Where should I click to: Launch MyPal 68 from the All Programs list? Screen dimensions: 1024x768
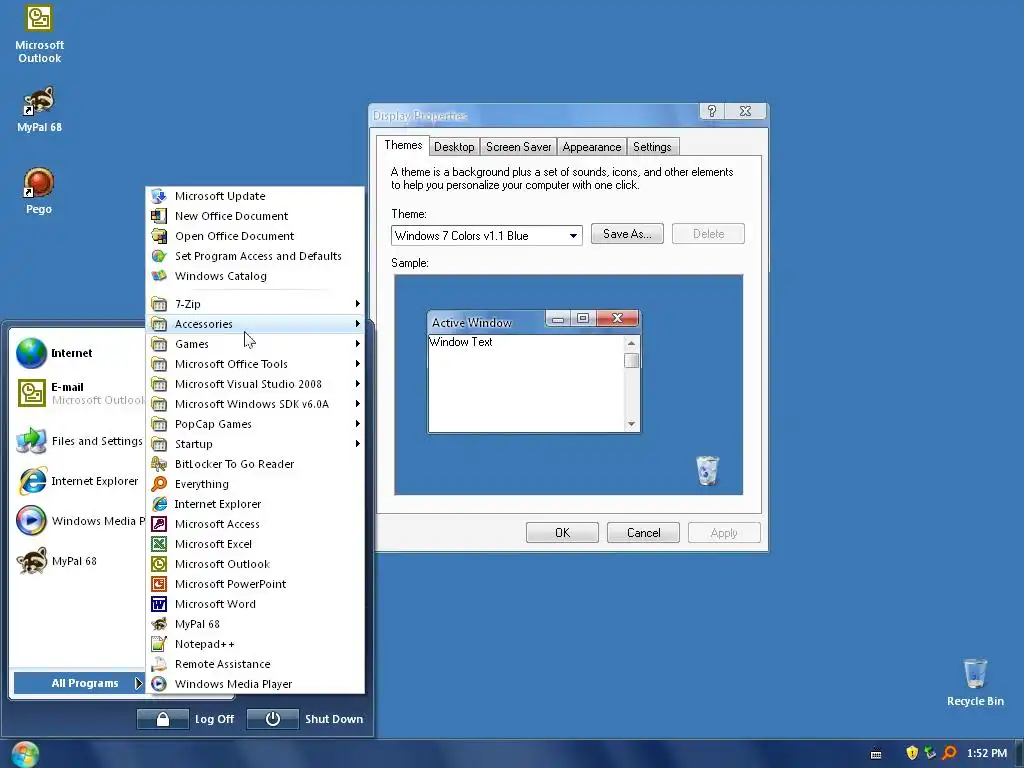point(255,624)
